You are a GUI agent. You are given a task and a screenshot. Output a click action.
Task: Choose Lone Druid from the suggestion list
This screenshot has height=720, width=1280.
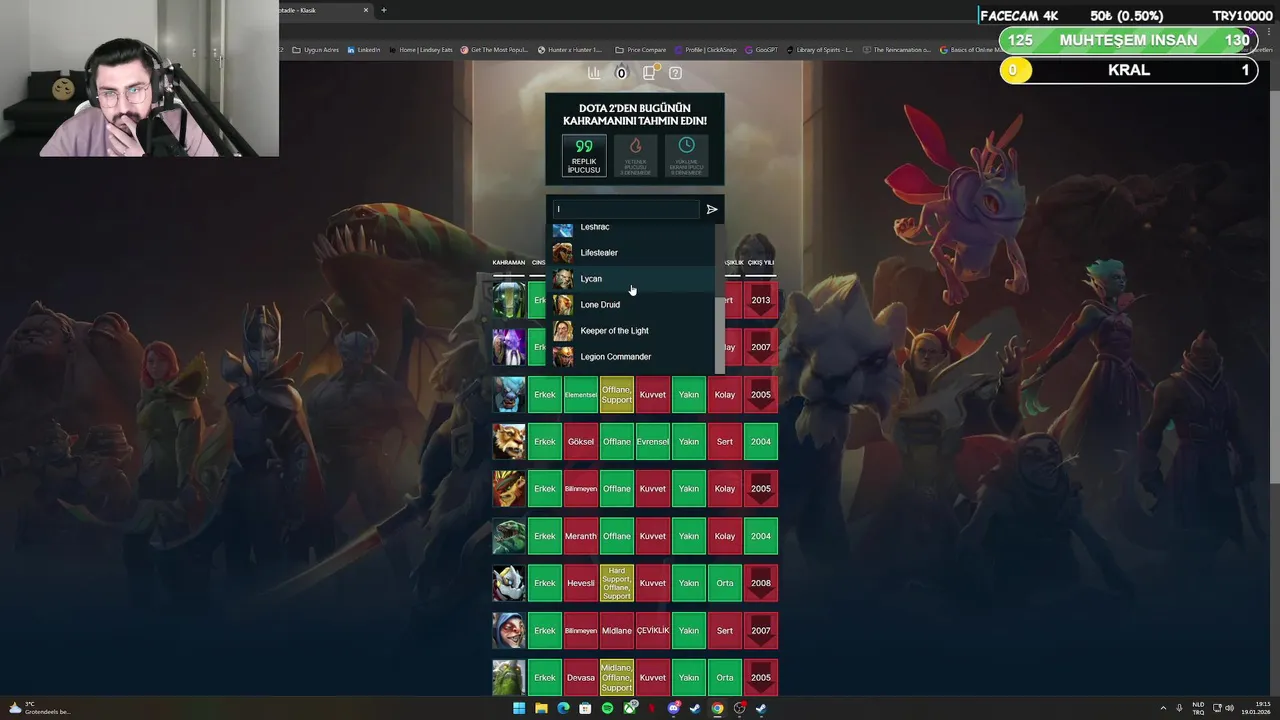[632, 305]
